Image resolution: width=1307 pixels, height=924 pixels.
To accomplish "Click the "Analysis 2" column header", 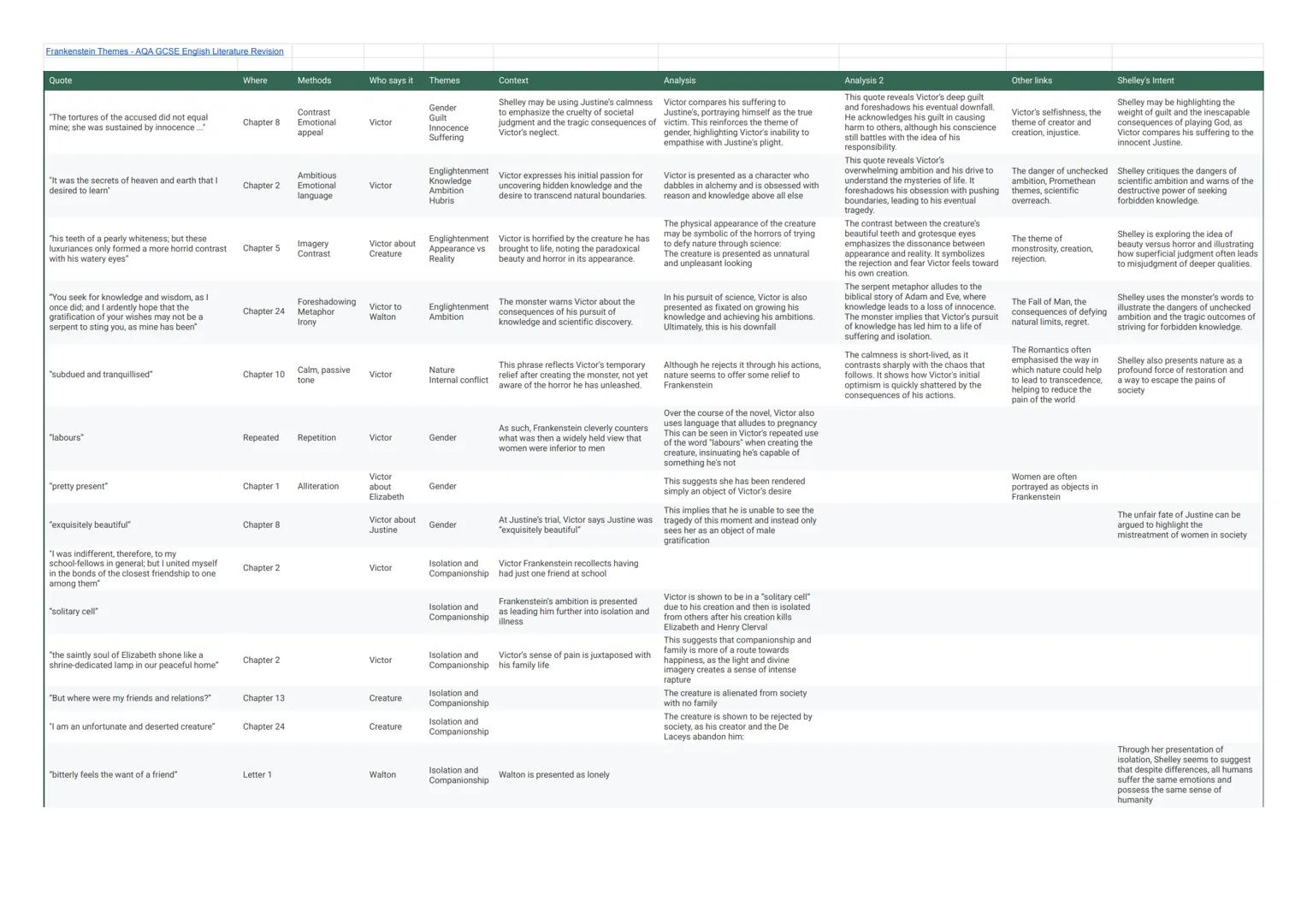I will (x=864, y=80).
